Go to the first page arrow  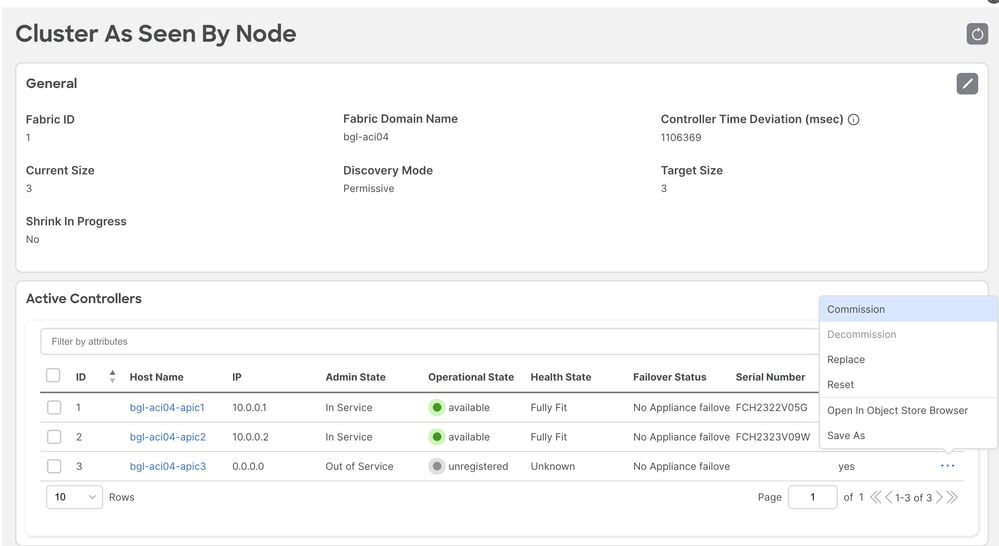(x=876, y=497)
